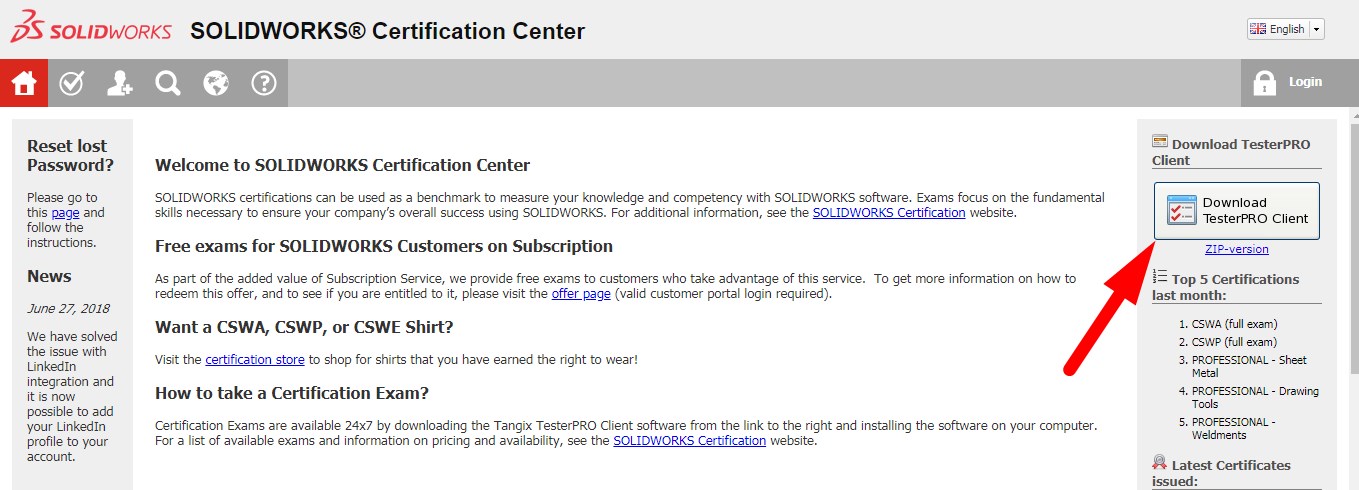This screenshot has height=490, width=1359.
Task: Go to the Home icon in the navigation bar
Action: pyautogui.click(x=24, y=83)
